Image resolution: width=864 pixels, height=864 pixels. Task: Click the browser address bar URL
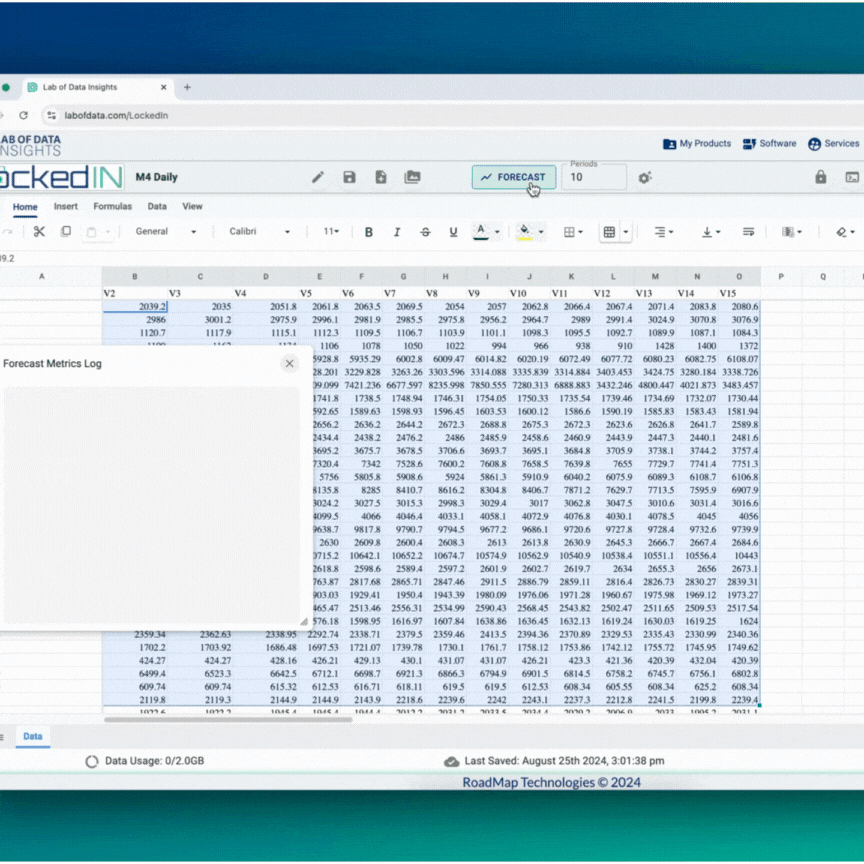[116, 115]
